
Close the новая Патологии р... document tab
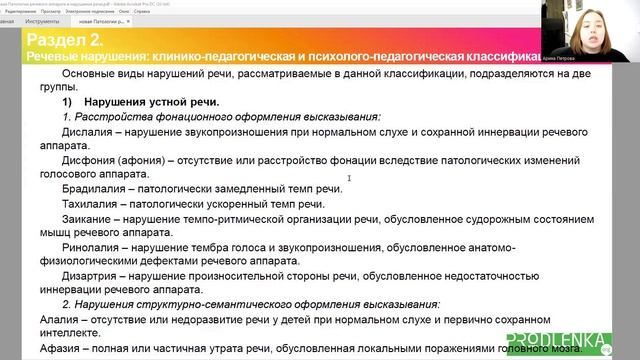(128, 21)
